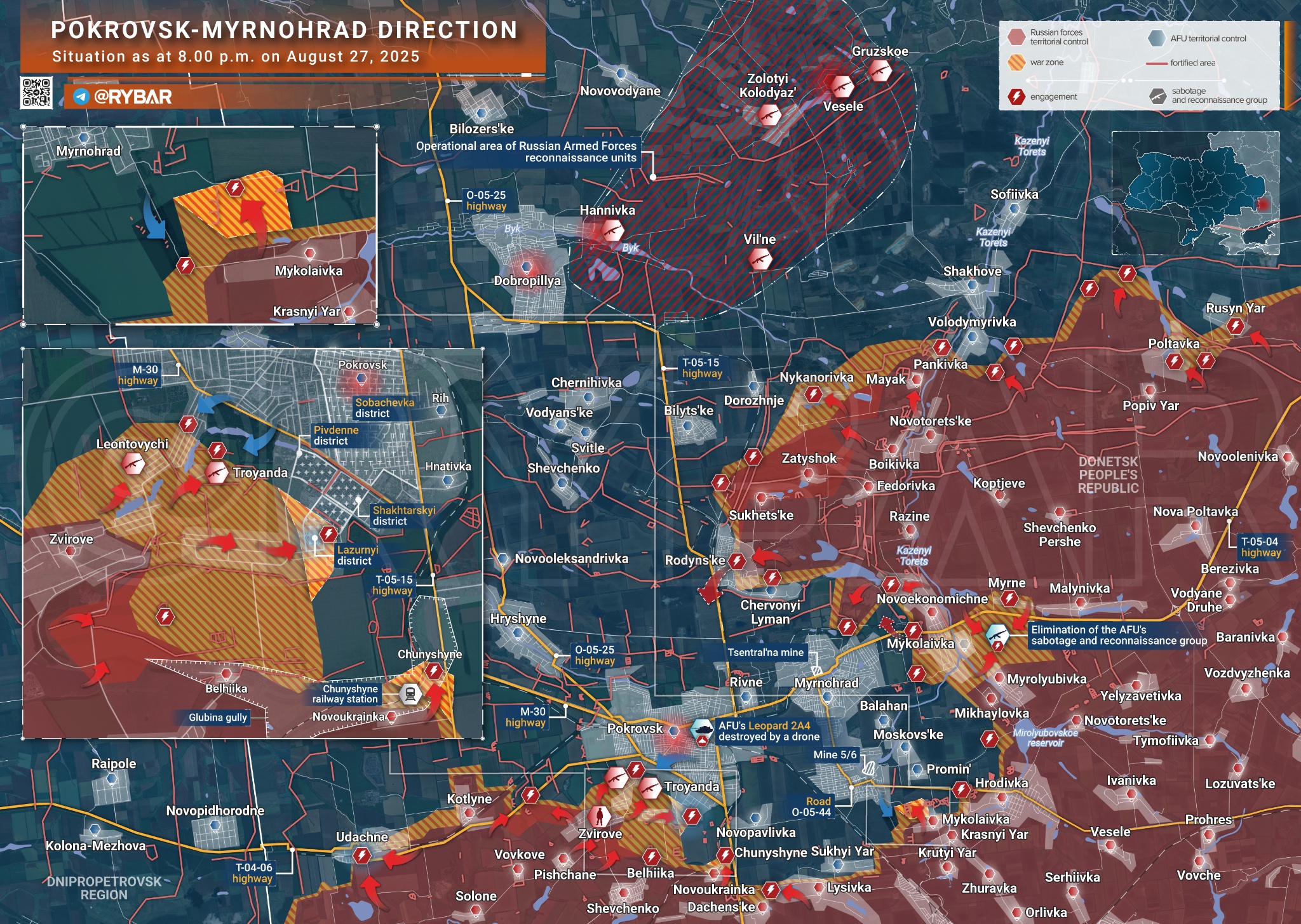This screenshot has height=924, width=1301.
Task: Click the soldier icon above Zvirove
Action: point(599,815)
